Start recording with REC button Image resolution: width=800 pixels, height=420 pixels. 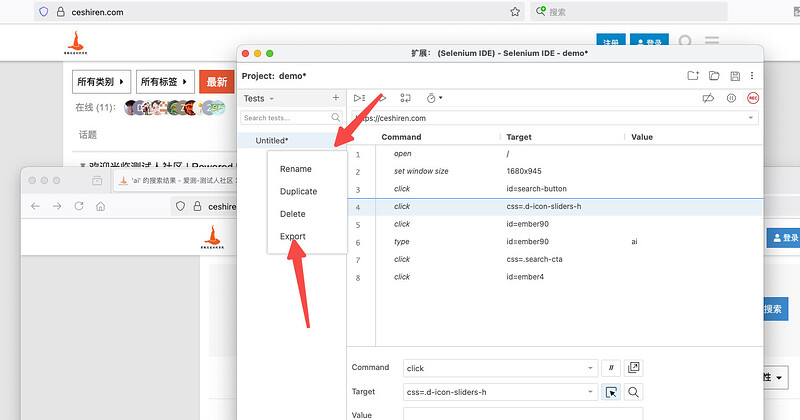pyautogui.click(x=753, y=98)
